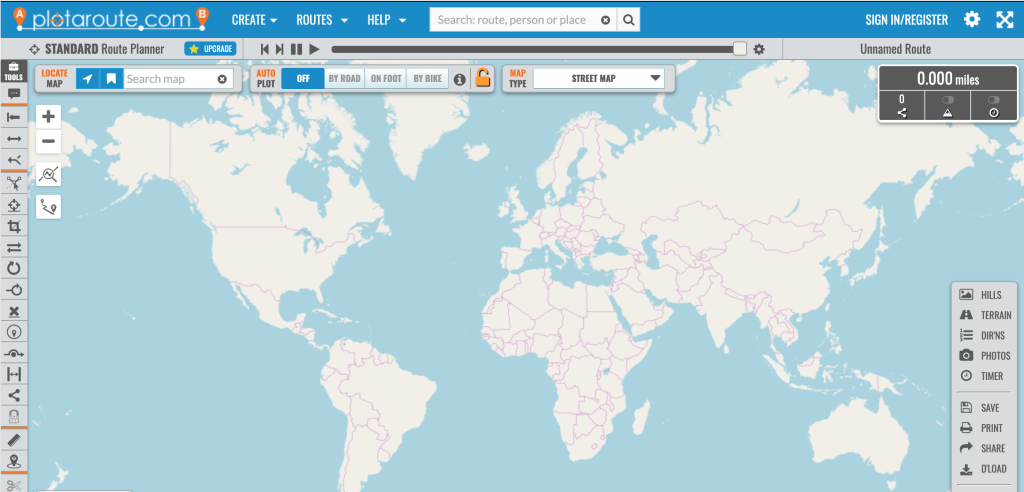Set Auto Plot to OFF
The image size is (1024, 492).
pyautogui.click(x=302, y=79)
